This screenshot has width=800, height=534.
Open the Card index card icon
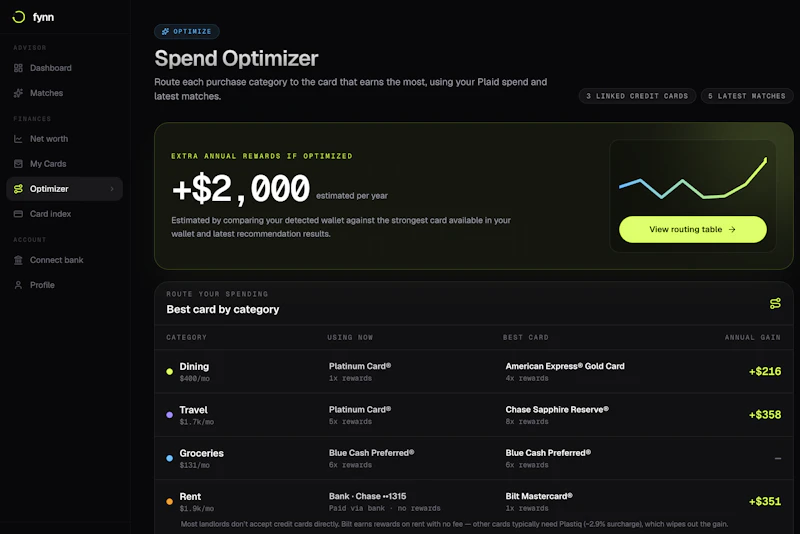pyautogui.click(x=18, y=214)
